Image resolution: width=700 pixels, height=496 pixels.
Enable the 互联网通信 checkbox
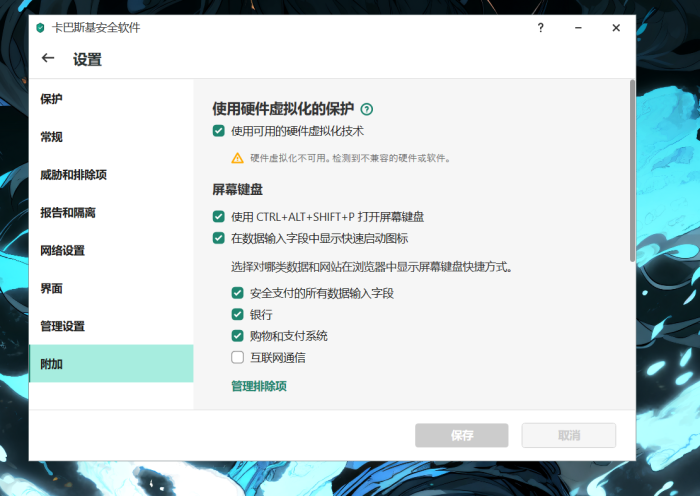point(238,357)
